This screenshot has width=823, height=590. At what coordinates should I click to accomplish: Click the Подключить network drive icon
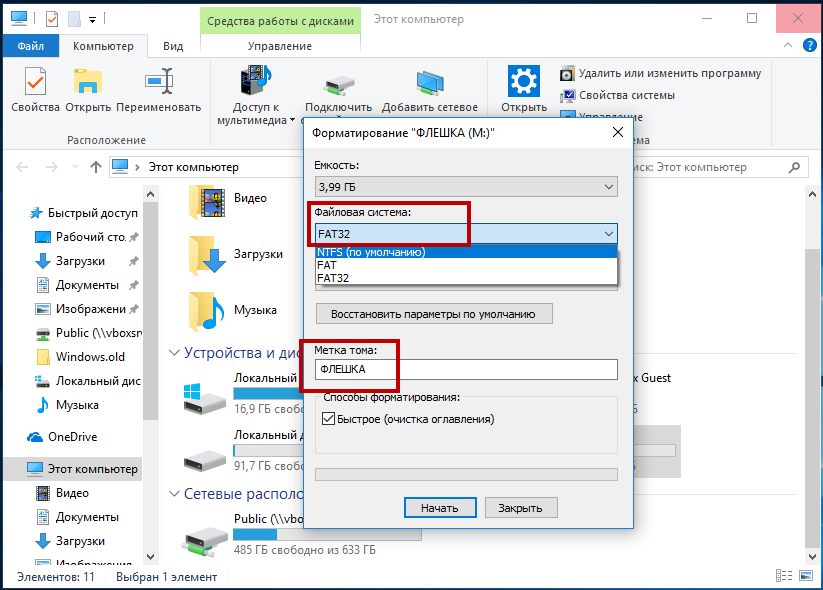tap(339, 86)
